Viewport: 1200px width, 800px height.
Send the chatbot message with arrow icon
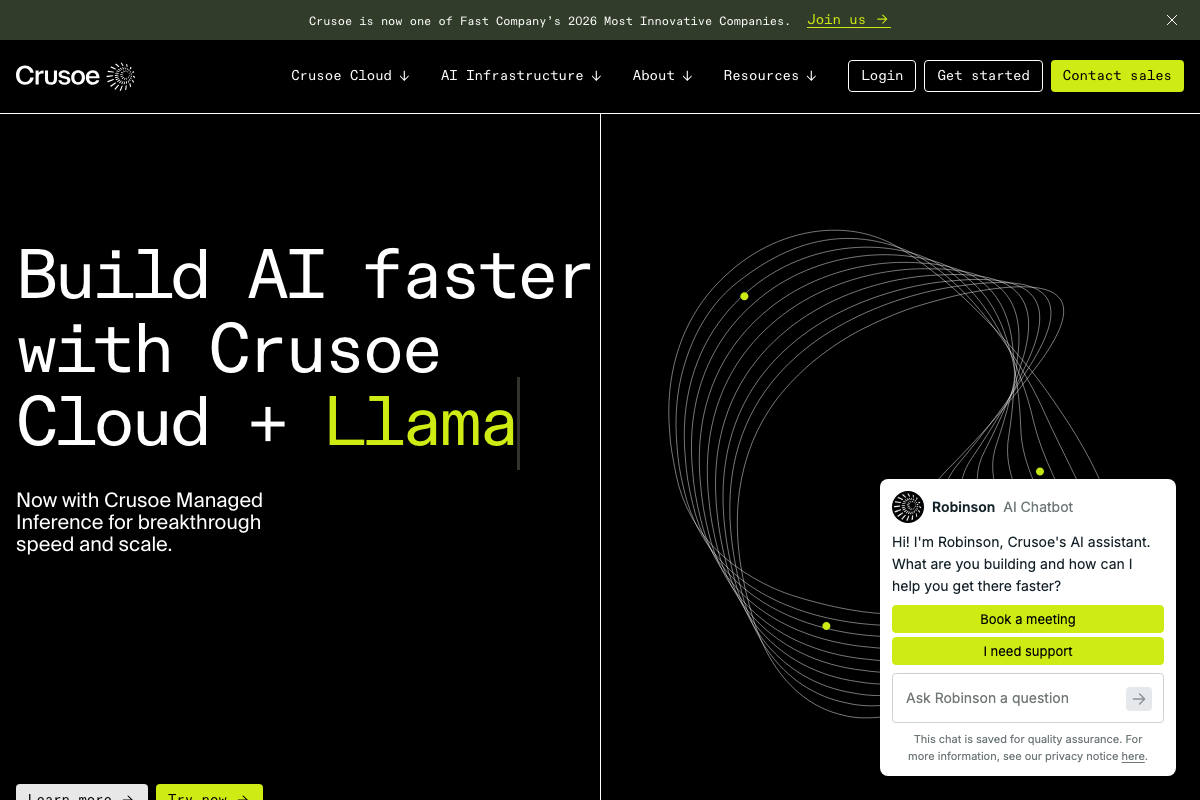pyautogui.click(x=1139, y=698)
